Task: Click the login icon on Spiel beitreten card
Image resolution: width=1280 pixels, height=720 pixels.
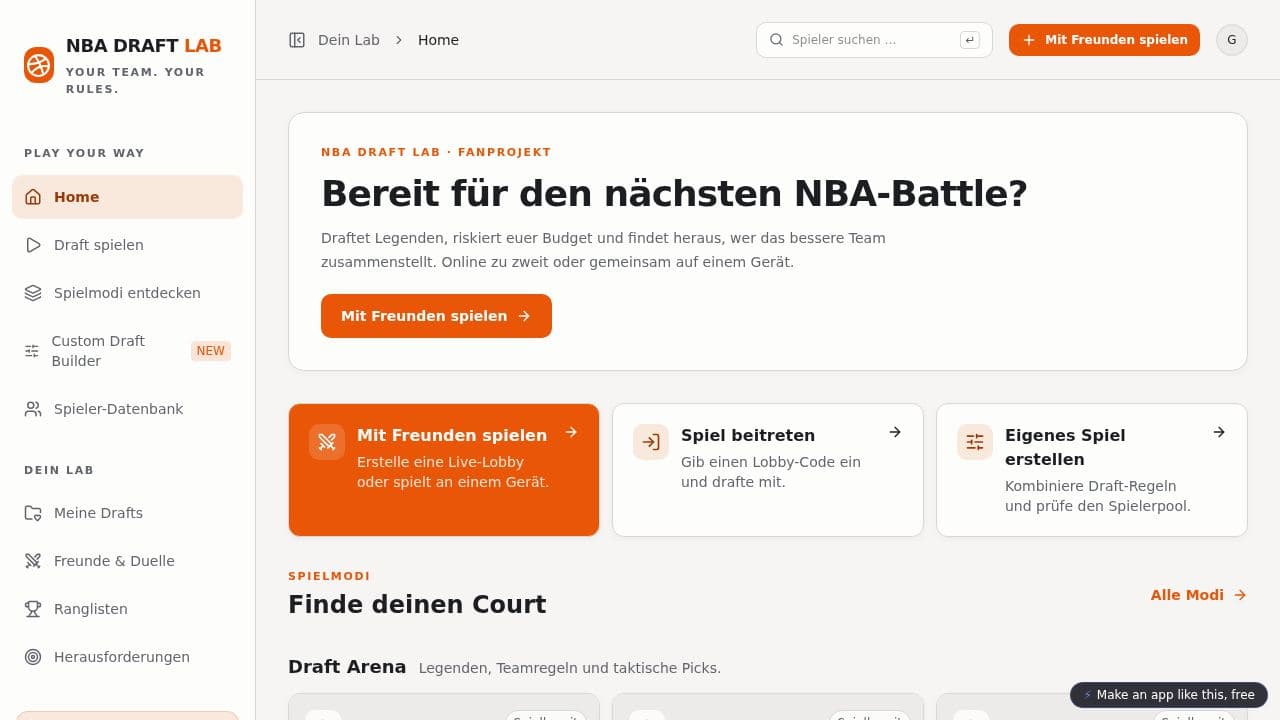Action: 651,442
